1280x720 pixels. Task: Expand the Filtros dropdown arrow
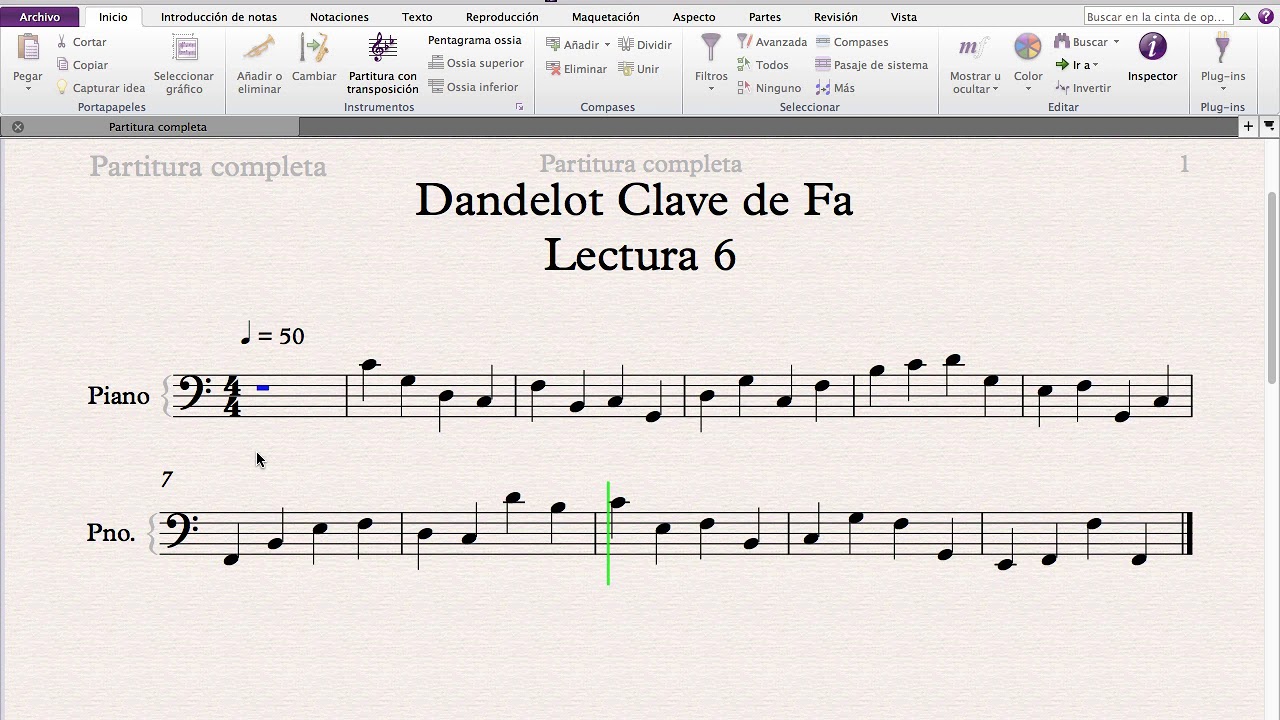[711, 89]
